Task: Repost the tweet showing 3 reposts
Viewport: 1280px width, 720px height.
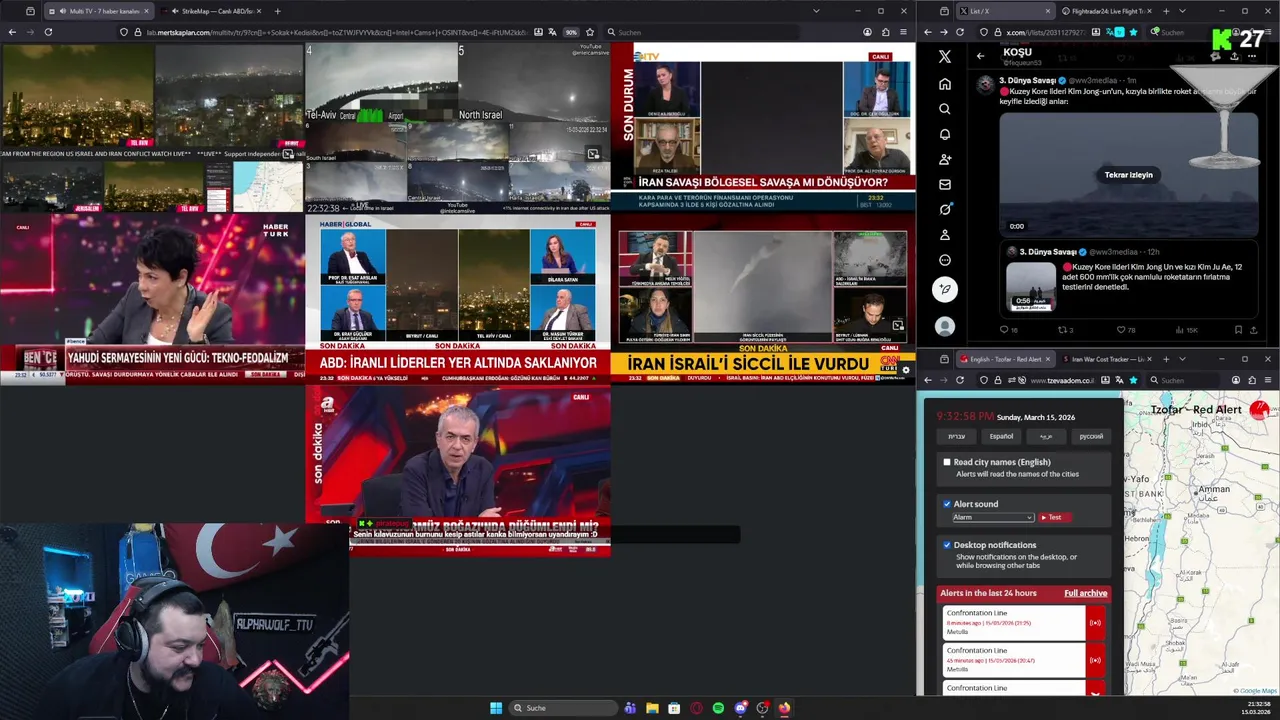Action: pos(1065,330)
